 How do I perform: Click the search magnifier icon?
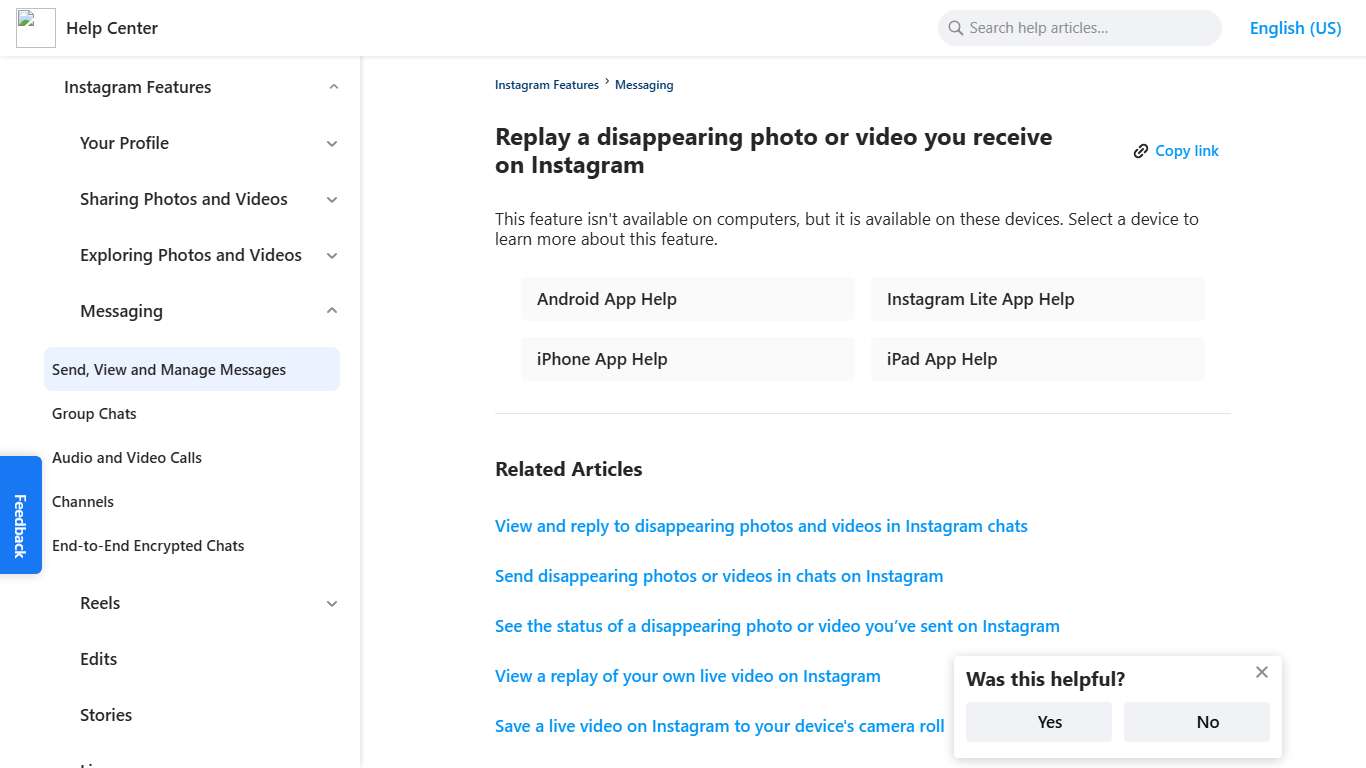(x=955, y=28)
